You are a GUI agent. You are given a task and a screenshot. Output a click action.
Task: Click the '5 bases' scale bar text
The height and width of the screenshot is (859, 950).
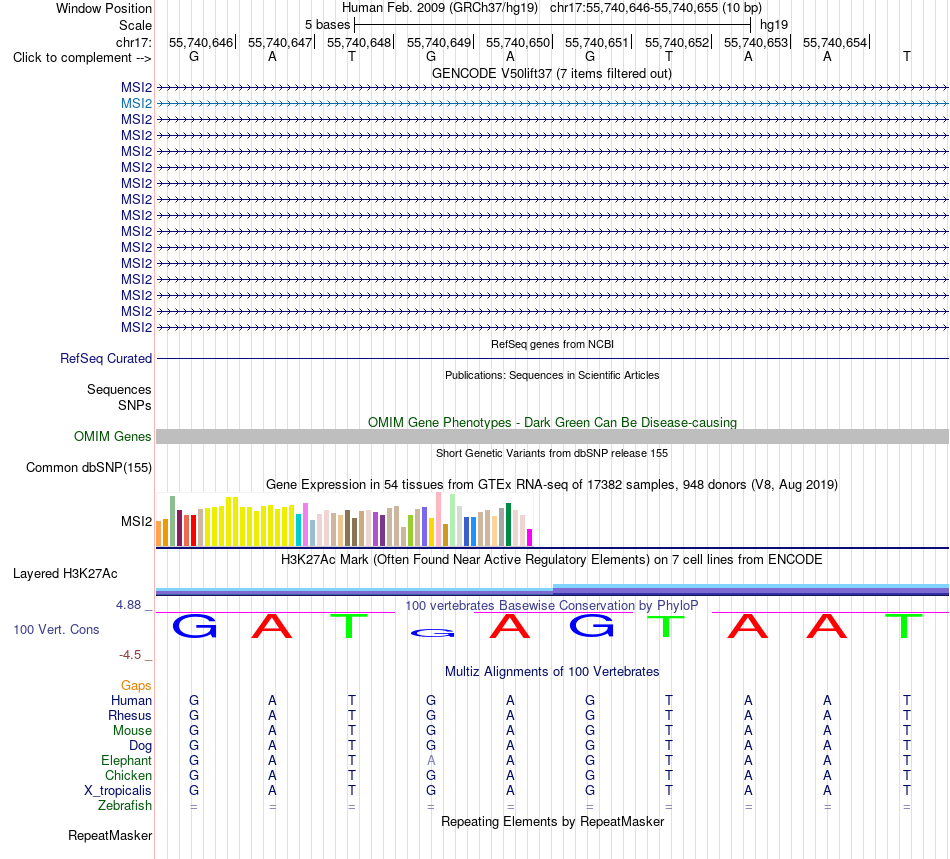click(327, 25)
